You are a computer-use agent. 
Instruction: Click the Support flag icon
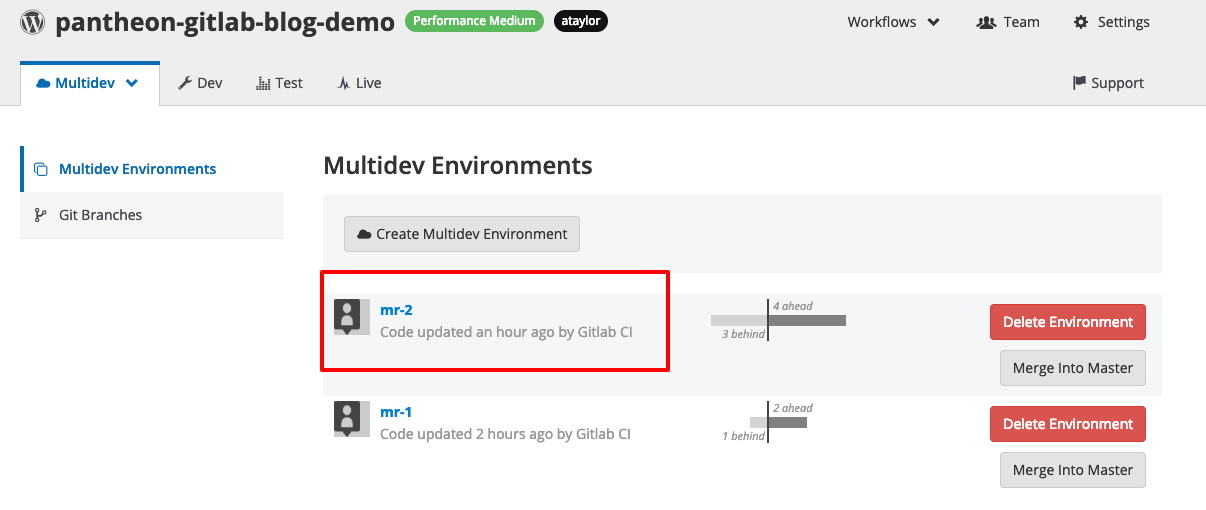pos(1079,83)
